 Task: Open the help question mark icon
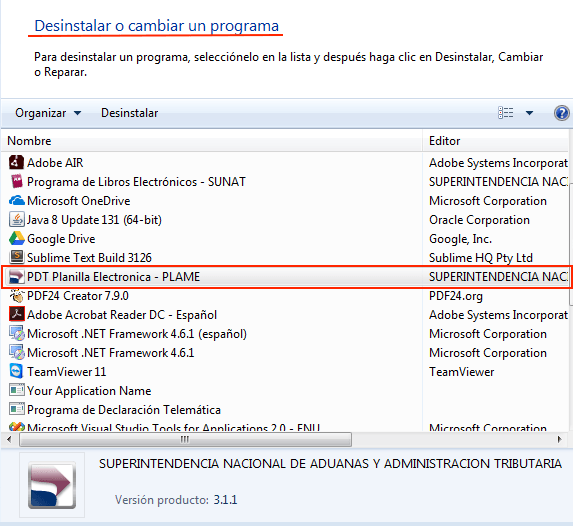[x=561, y=113]
